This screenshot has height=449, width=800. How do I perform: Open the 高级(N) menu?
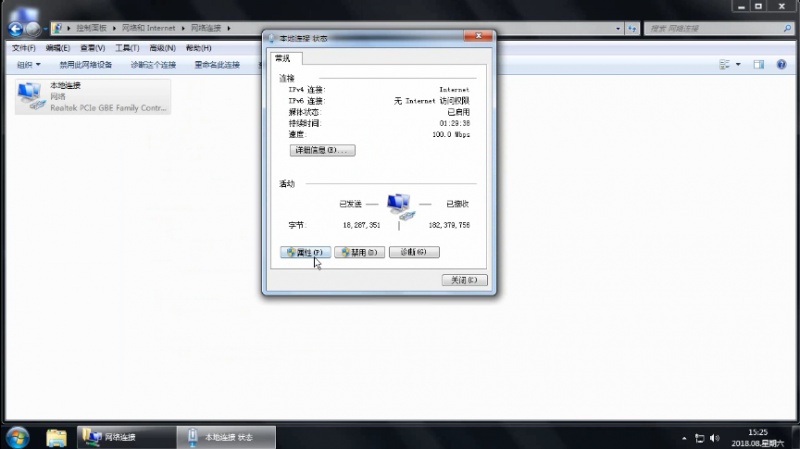click(162, 48)
